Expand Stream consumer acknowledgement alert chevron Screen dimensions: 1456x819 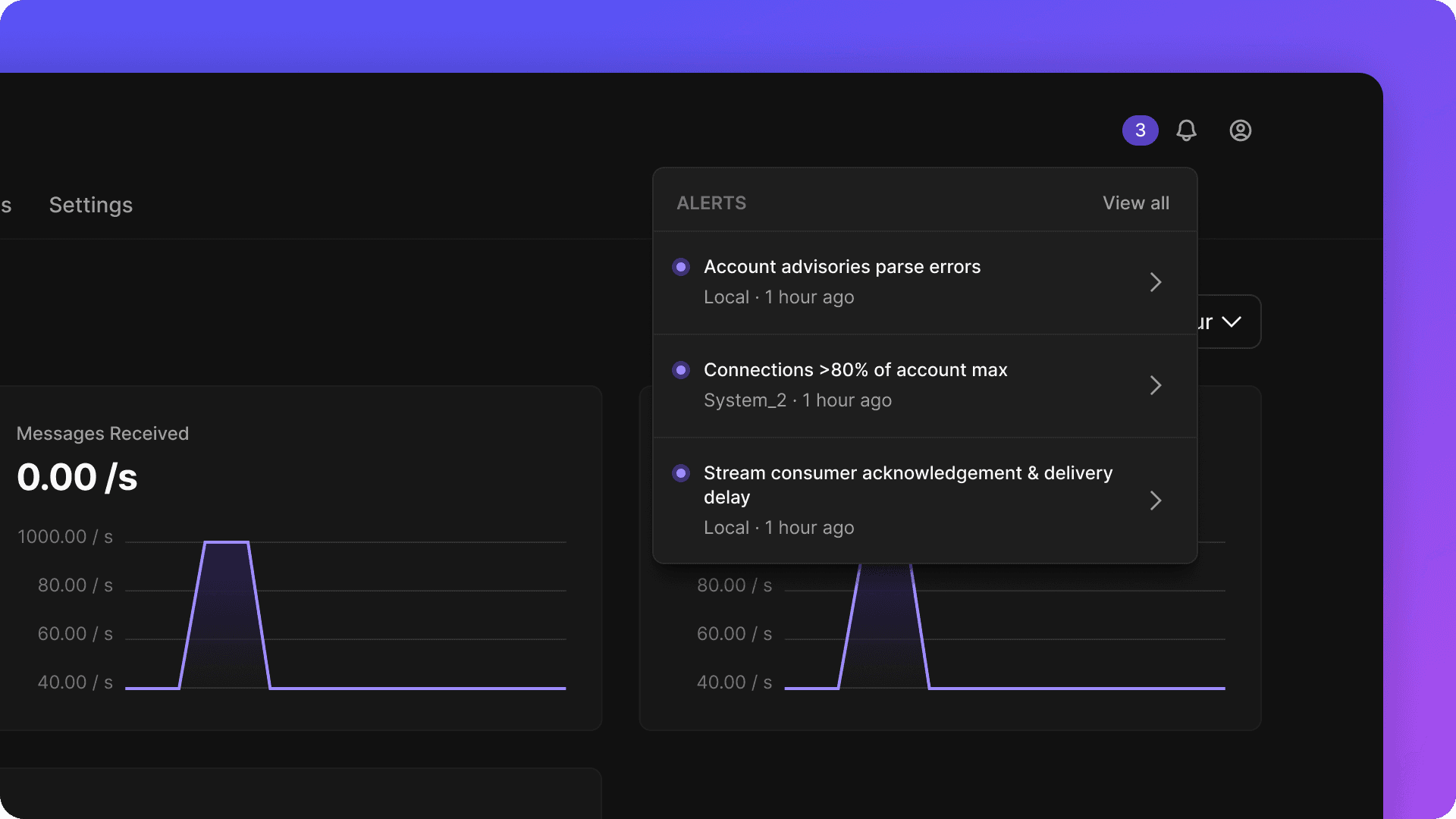[x=1155, y=500]
